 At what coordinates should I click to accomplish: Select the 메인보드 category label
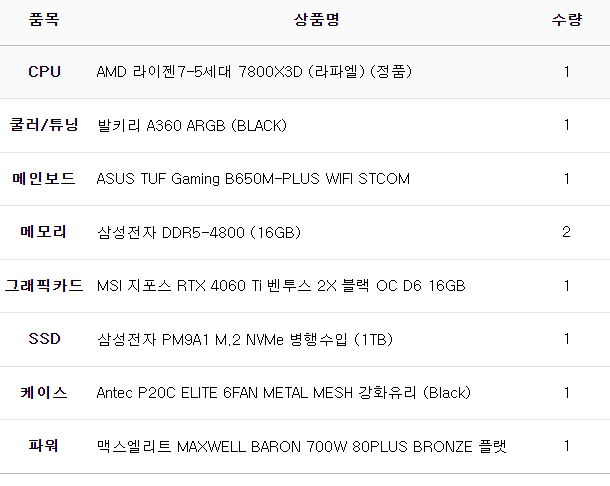pyautogui.click(x=44, y=179)
